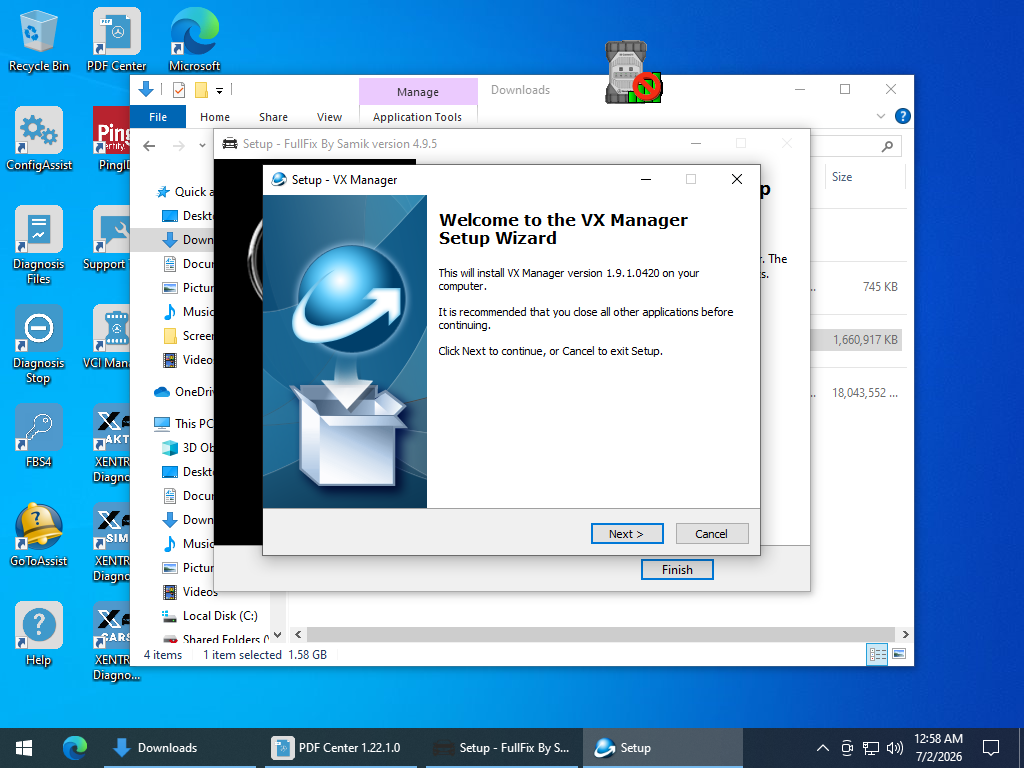Viewport: 1024px width, 768px height.
Task: Click the taskbar clock showing 12:58 AM
Action: (938, 748)
